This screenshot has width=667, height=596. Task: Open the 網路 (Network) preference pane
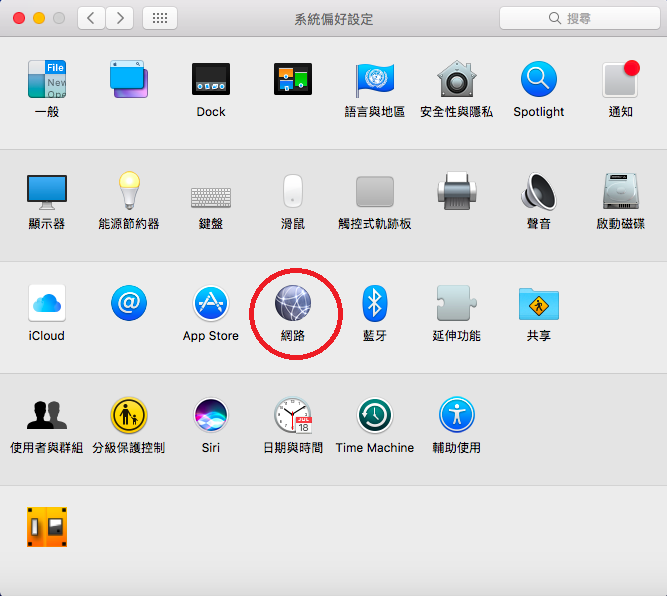(293, 303)
